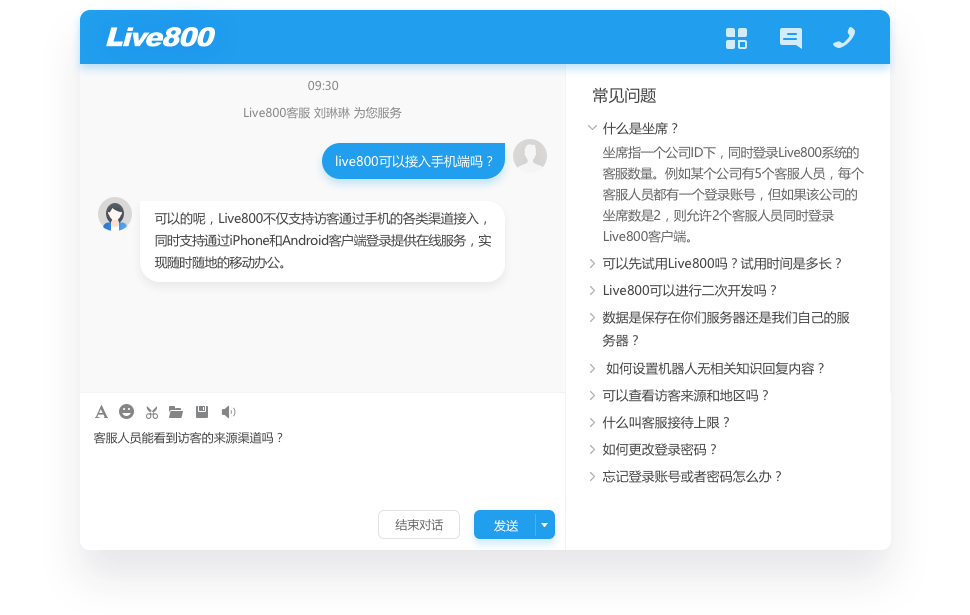Open the send options dropdown arrow
The image size is (970, 615).
[x=544, y=524]
